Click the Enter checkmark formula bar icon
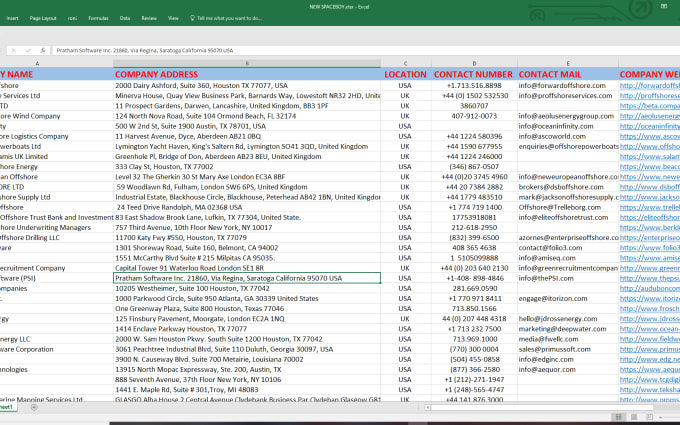The height and width of the screenshot is (425, 680). [28, 50]
